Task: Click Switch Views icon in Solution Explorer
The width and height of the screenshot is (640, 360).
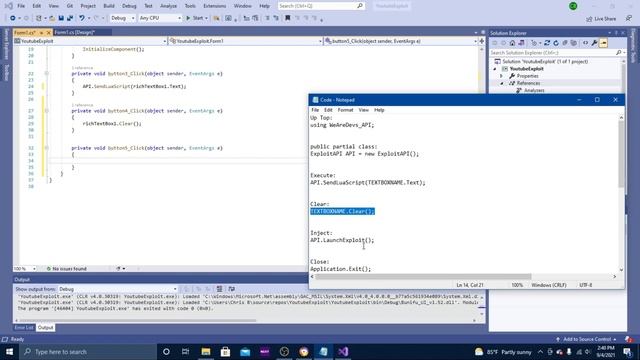Action: point(521,43)
